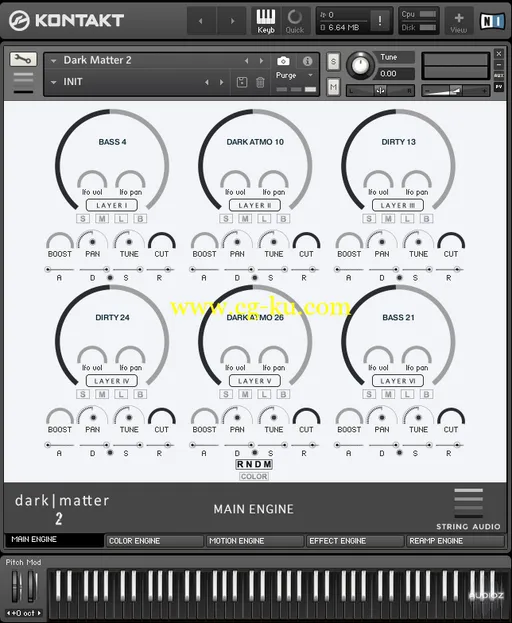
Task: Solo Layer I with its S button
Action: point(83,219)
